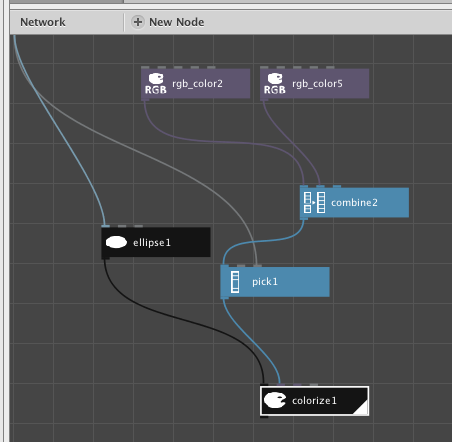452x442 pixels.
Task: Click the colorize icon on colorize1
Action: pyautogui.click(x=275, y=400)
